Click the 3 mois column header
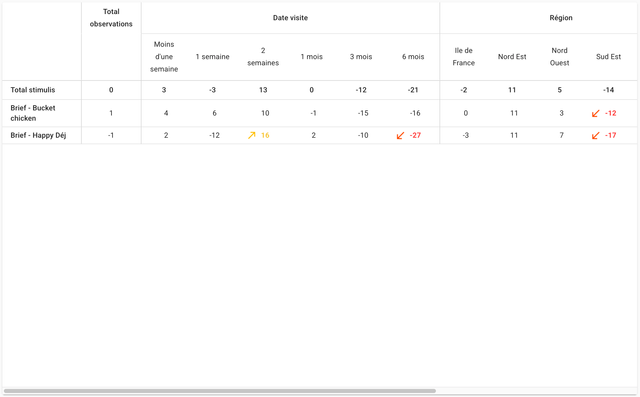Screen dimensions: 640x397 [x=361, y=57]
